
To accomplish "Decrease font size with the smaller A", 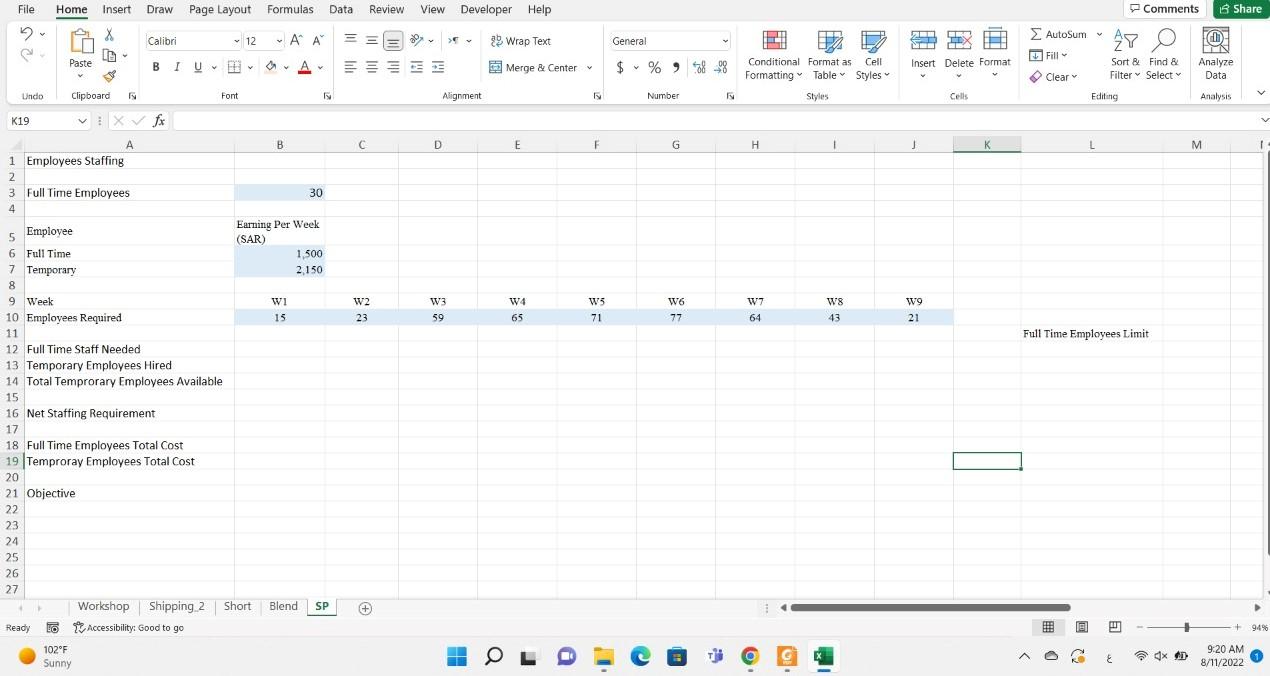I will pyautogui.click(x=318, y=41).
